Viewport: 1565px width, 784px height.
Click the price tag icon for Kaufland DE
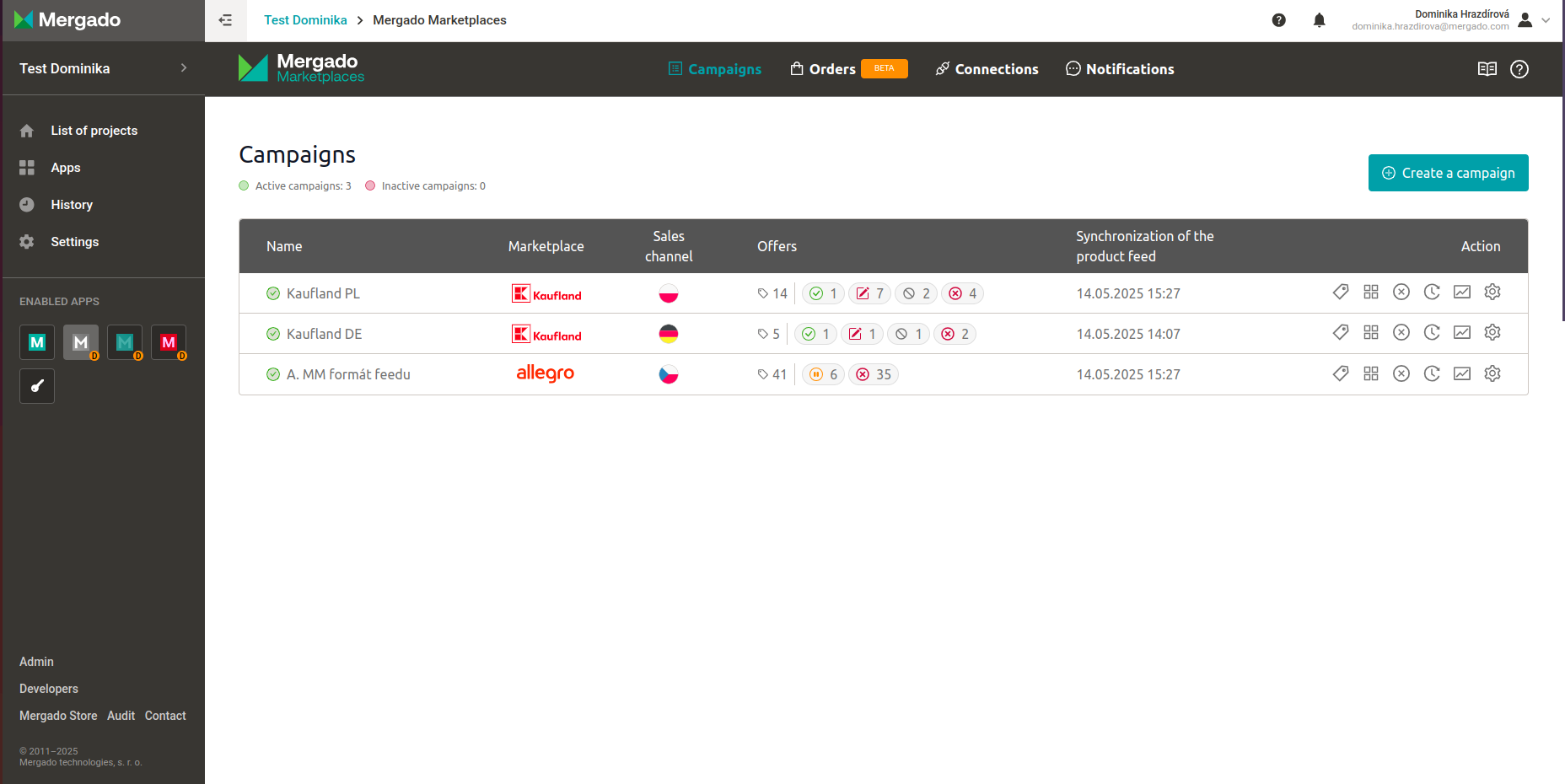(x=1340, y=333)
